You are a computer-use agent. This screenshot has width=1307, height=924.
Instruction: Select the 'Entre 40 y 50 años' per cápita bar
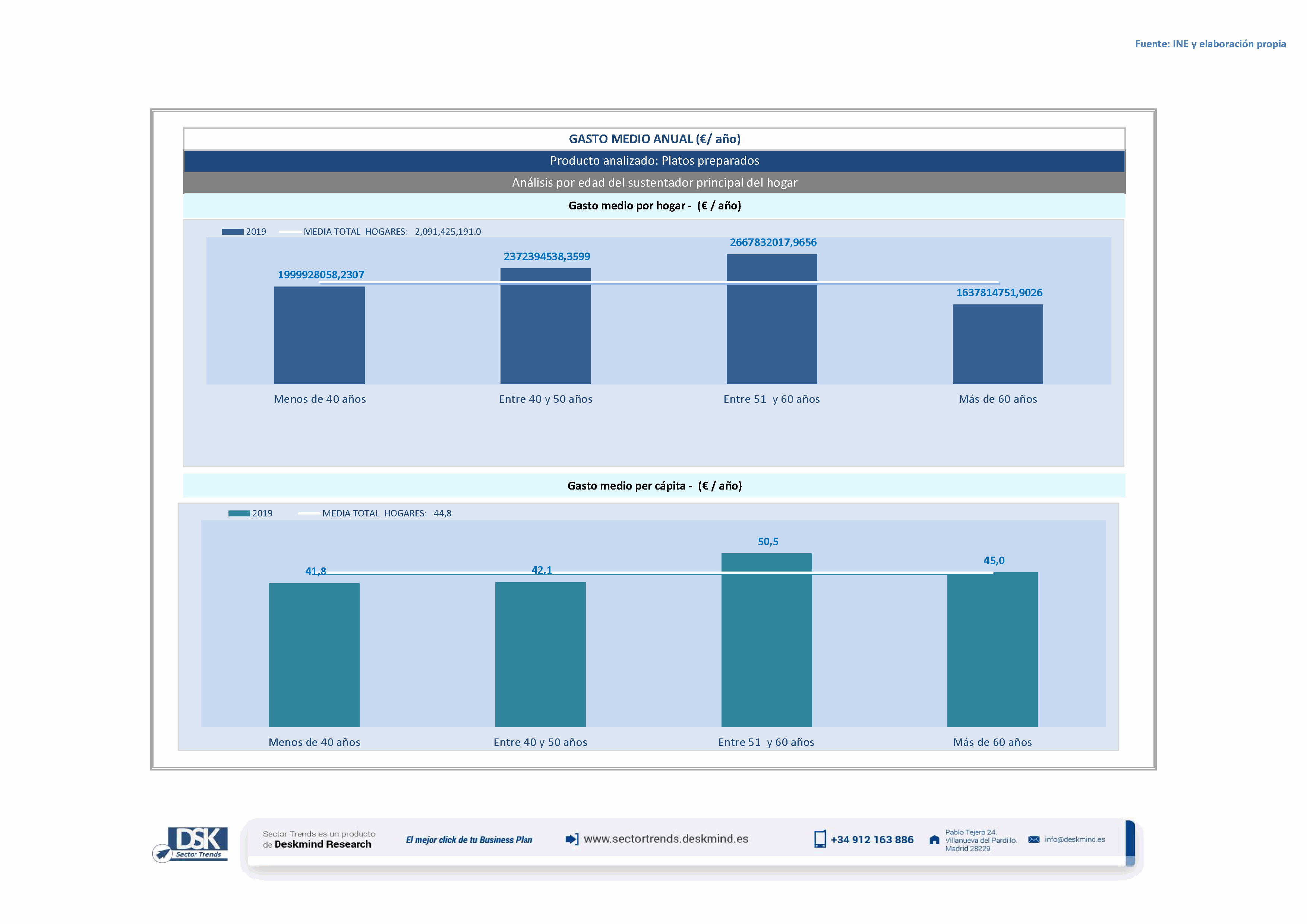540,654
